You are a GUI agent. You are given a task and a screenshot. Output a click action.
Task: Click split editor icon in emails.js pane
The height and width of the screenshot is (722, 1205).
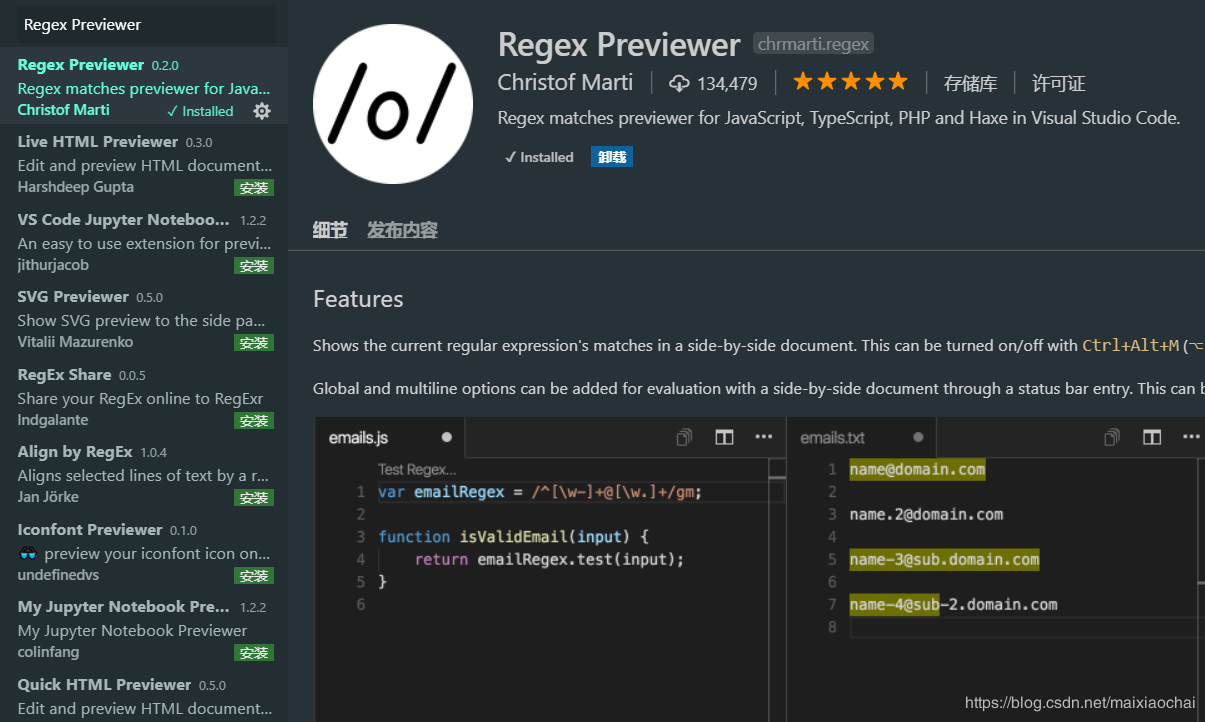pos(724,437)
